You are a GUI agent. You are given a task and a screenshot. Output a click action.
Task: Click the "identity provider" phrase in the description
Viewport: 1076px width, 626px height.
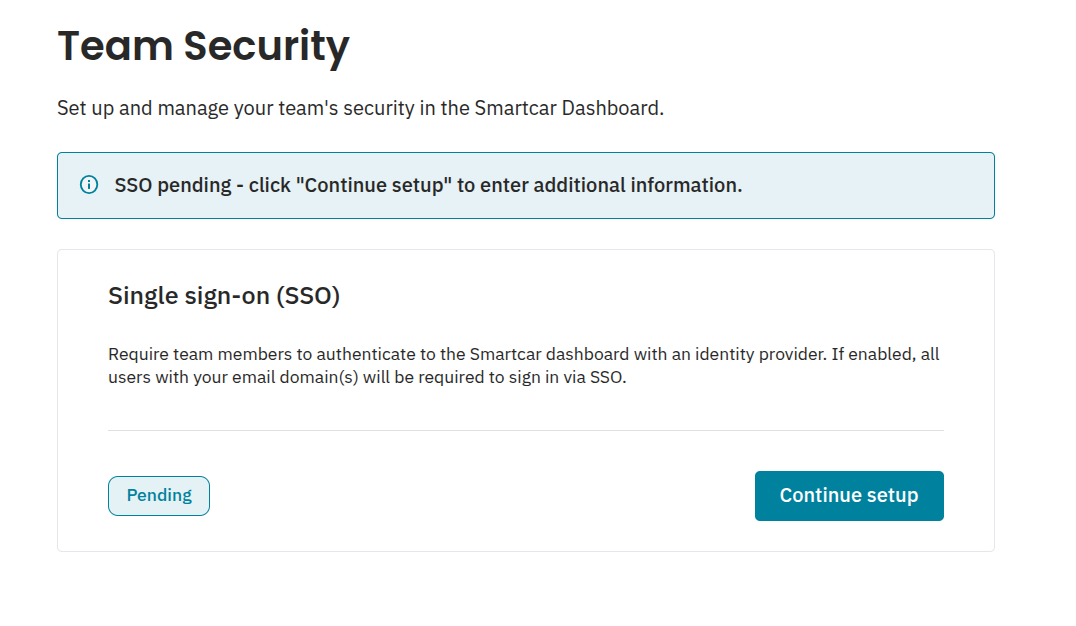coord(760,354)
